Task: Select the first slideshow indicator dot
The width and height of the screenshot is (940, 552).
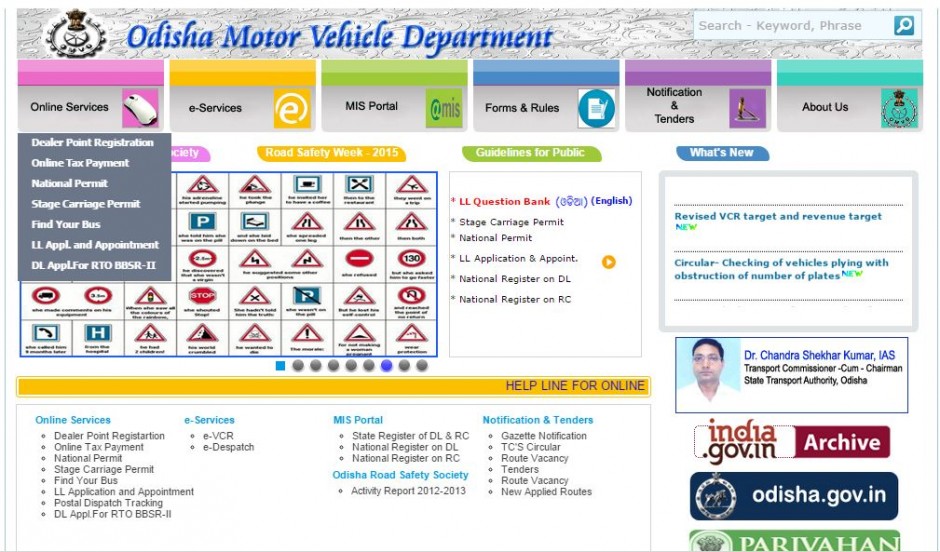Action: [281, 366]
